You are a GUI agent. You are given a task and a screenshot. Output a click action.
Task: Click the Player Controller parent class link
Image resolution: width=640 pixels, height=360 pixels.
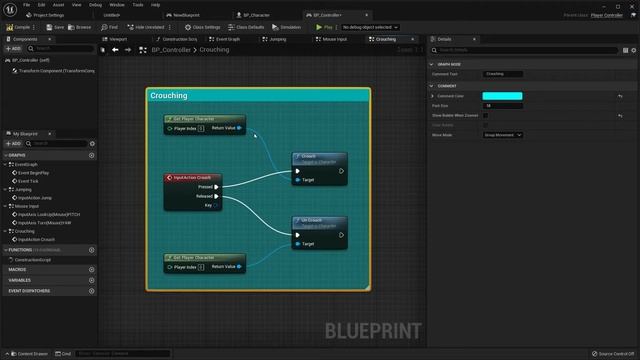click(607, 16)
